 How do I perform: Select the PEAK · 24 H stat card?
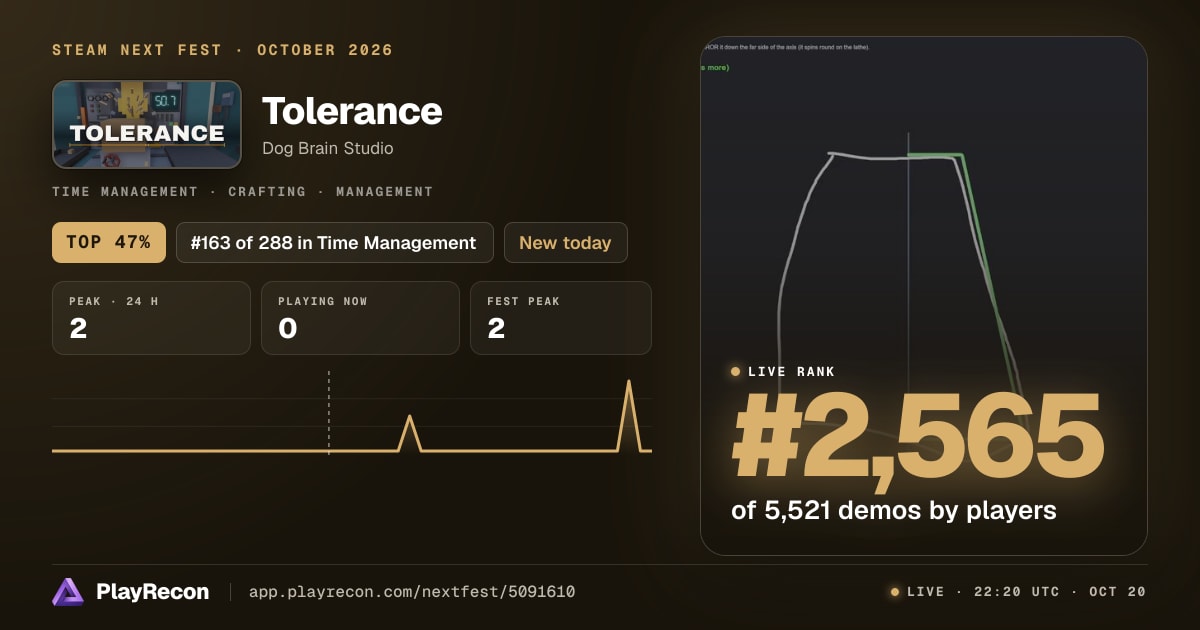(x=151, y=318)
